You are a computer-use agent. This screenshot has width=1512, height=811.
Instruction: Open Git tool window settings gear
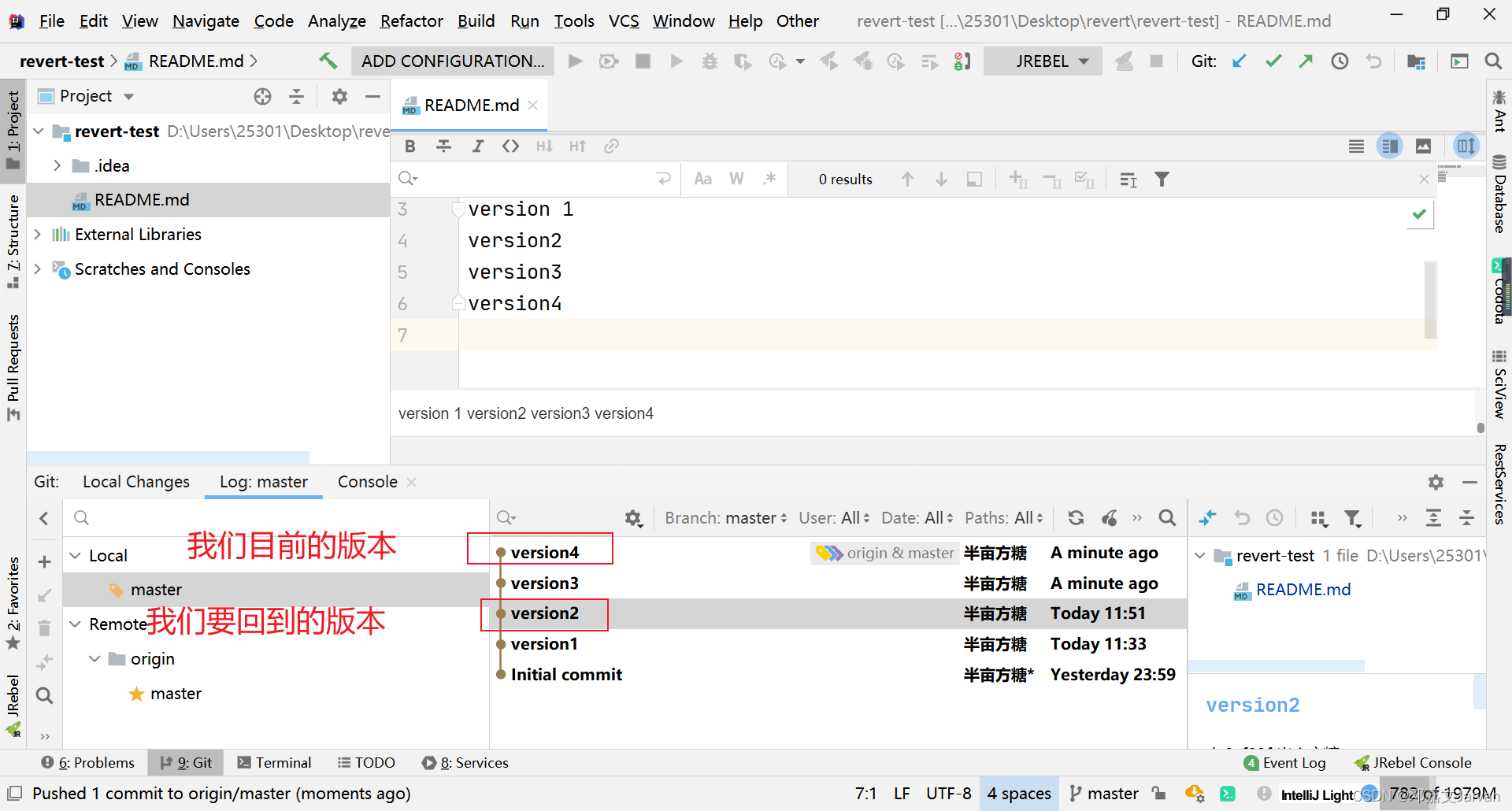coord(1436,481)
